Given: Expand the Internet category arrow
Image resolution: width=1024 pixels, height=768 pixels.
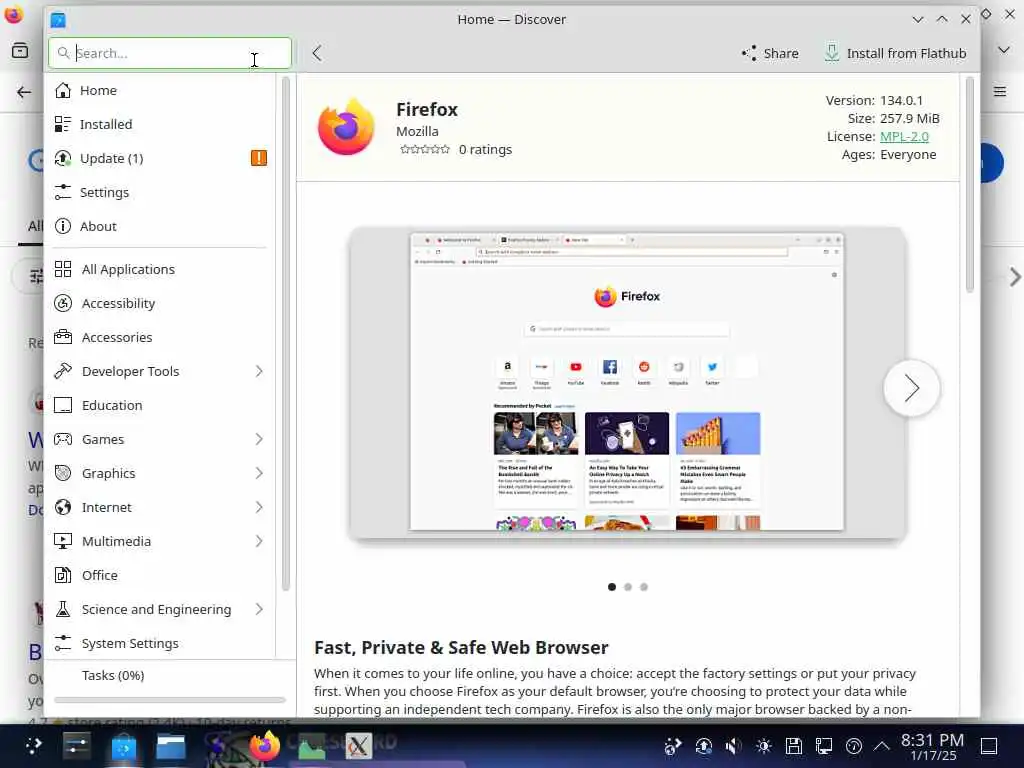Looking at the screenshot, I should [259, 507].
